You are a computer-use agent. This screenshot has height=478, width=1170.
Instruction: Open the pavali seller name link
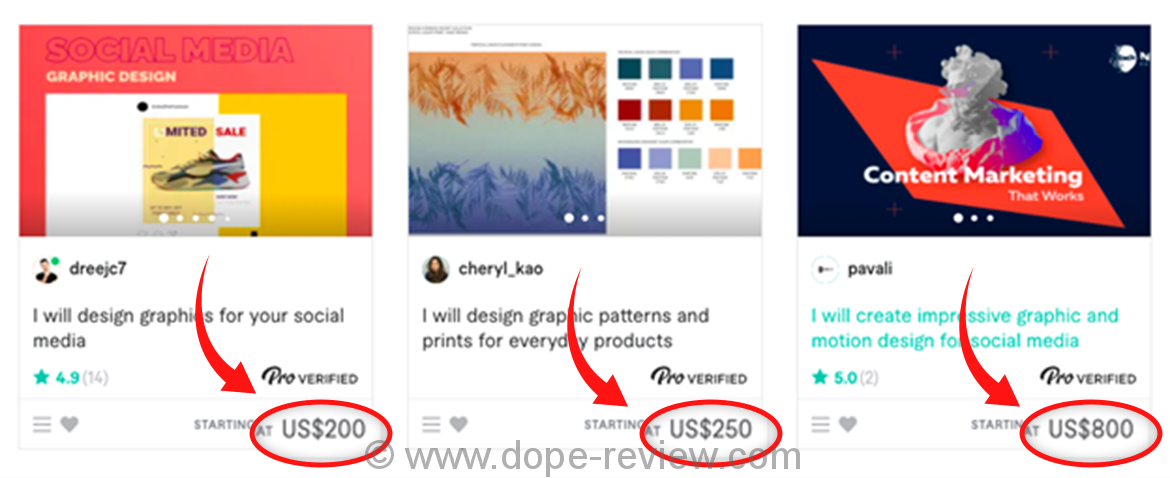[869, 269]
